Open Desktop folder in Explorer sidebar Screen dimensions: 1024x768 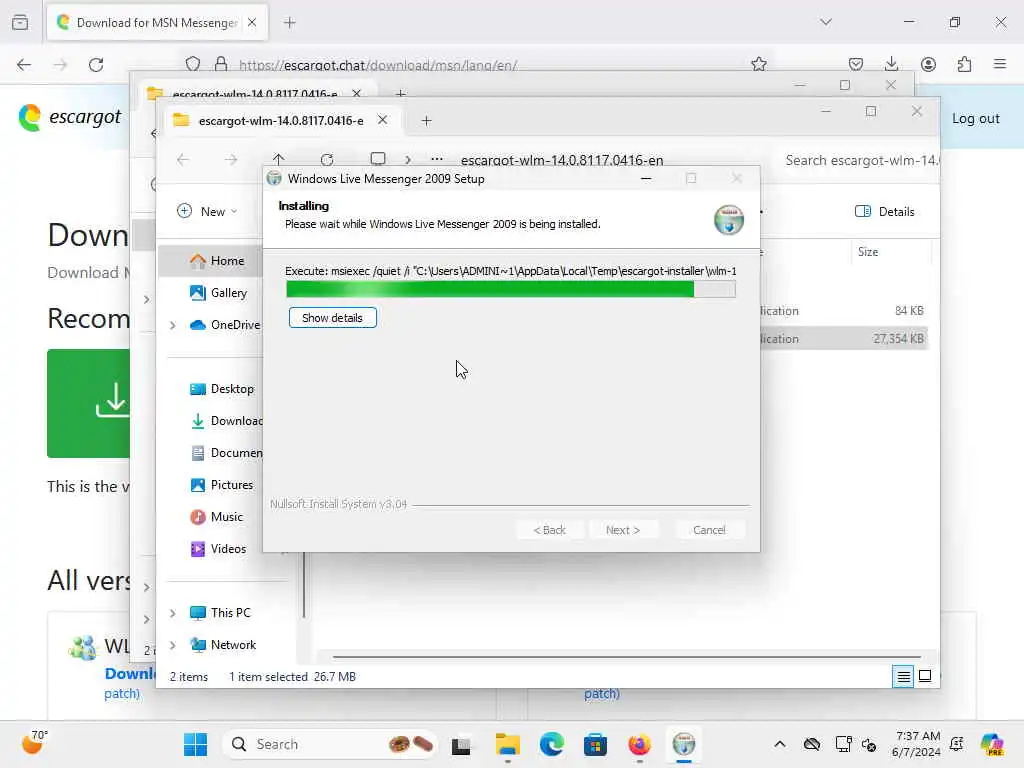point(221,389)
